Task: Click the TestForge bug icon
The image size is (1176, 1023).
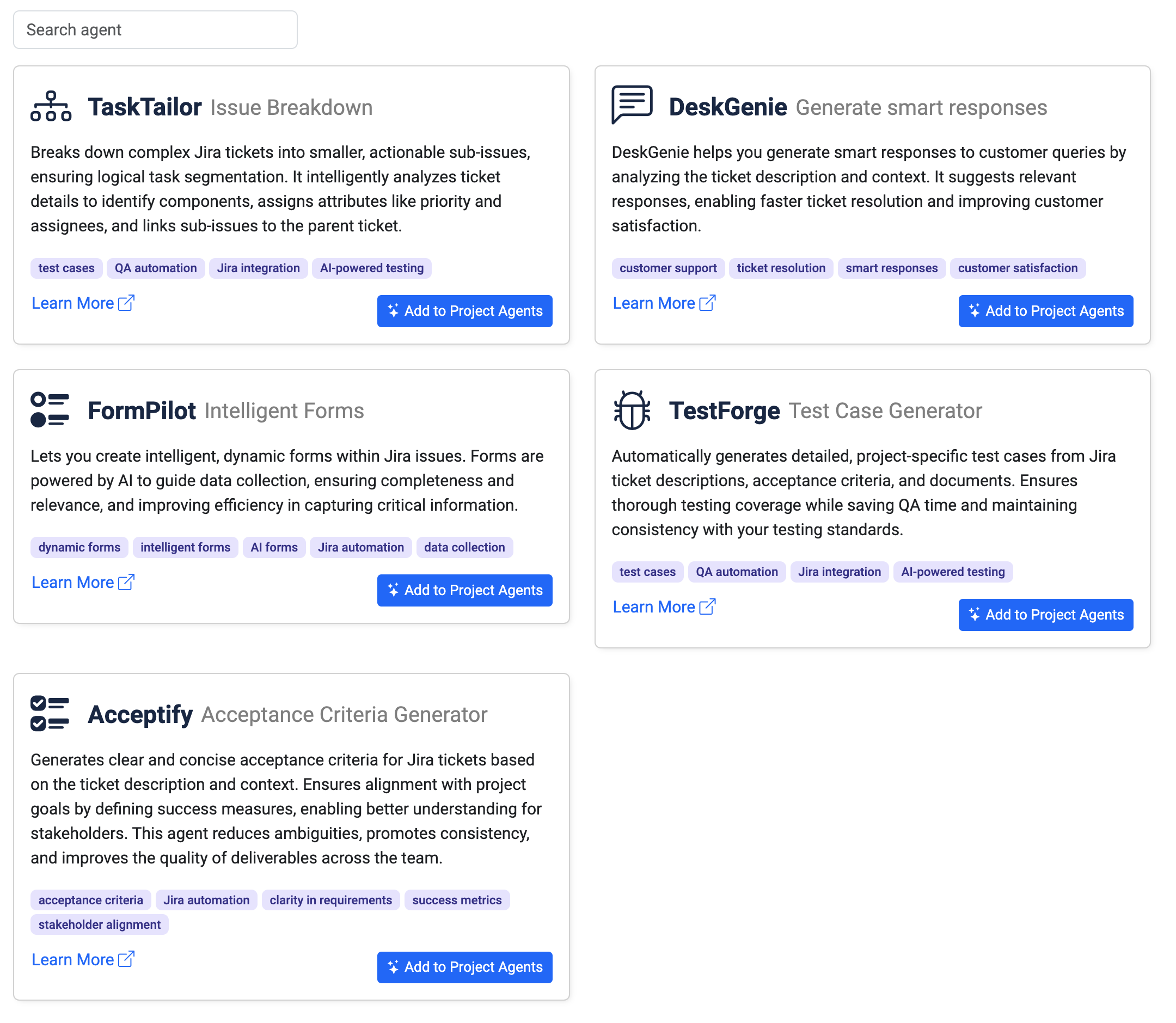Action: coord(632,409)
